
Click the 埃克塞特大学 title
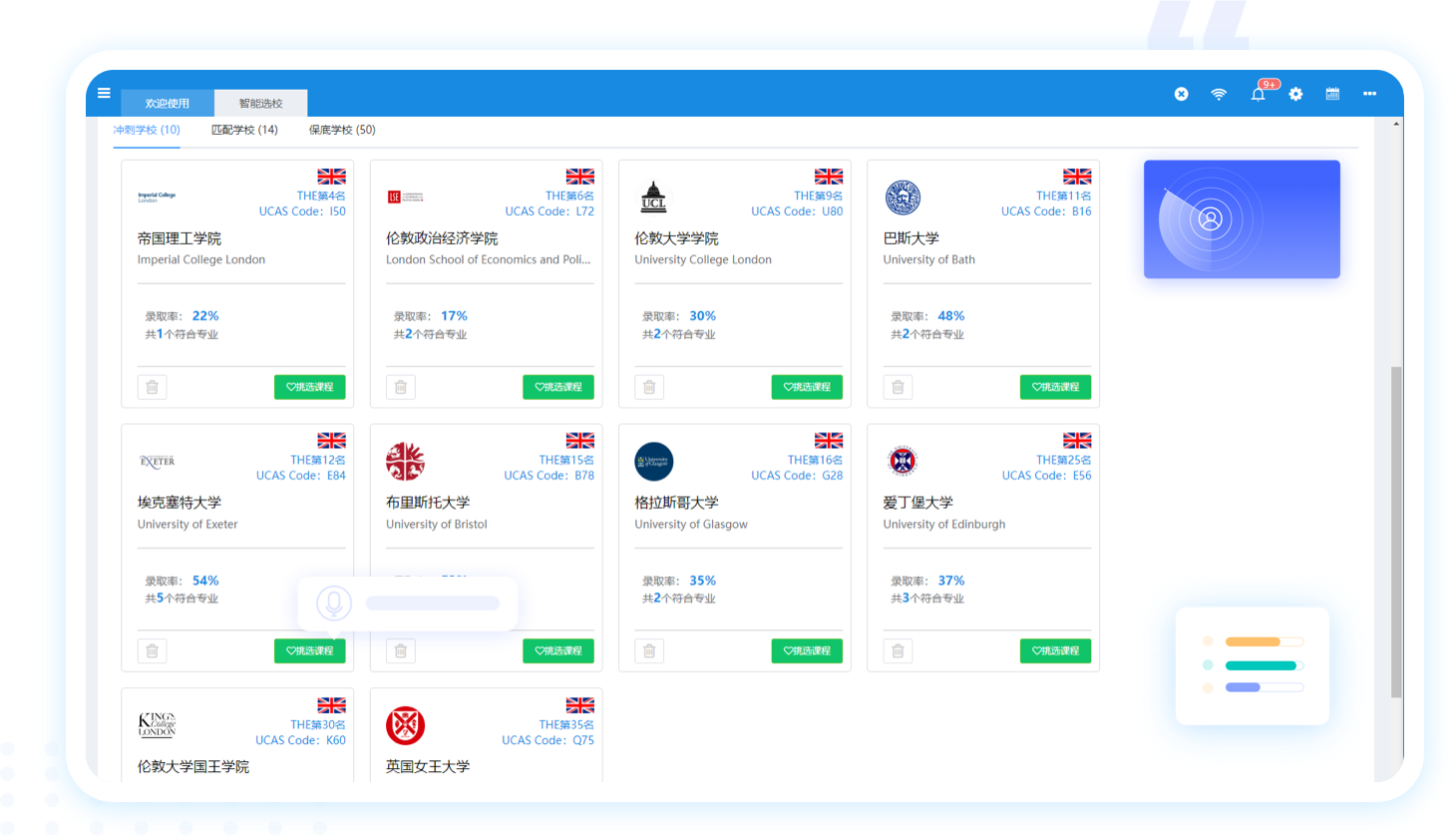pyautogui.click(x=180, y=503)
